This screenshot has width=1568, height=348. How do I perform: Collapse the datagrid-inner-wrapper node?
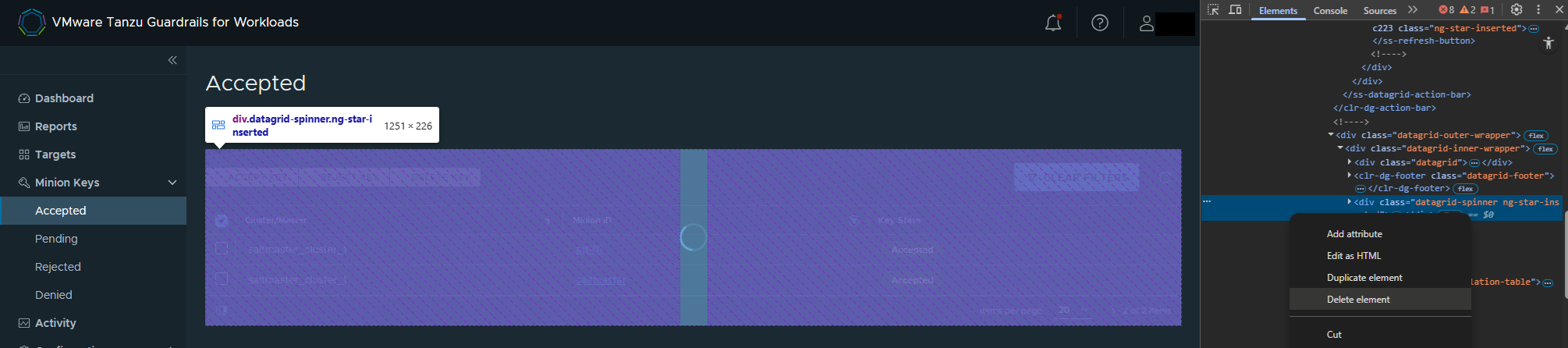click(1340, 148)
